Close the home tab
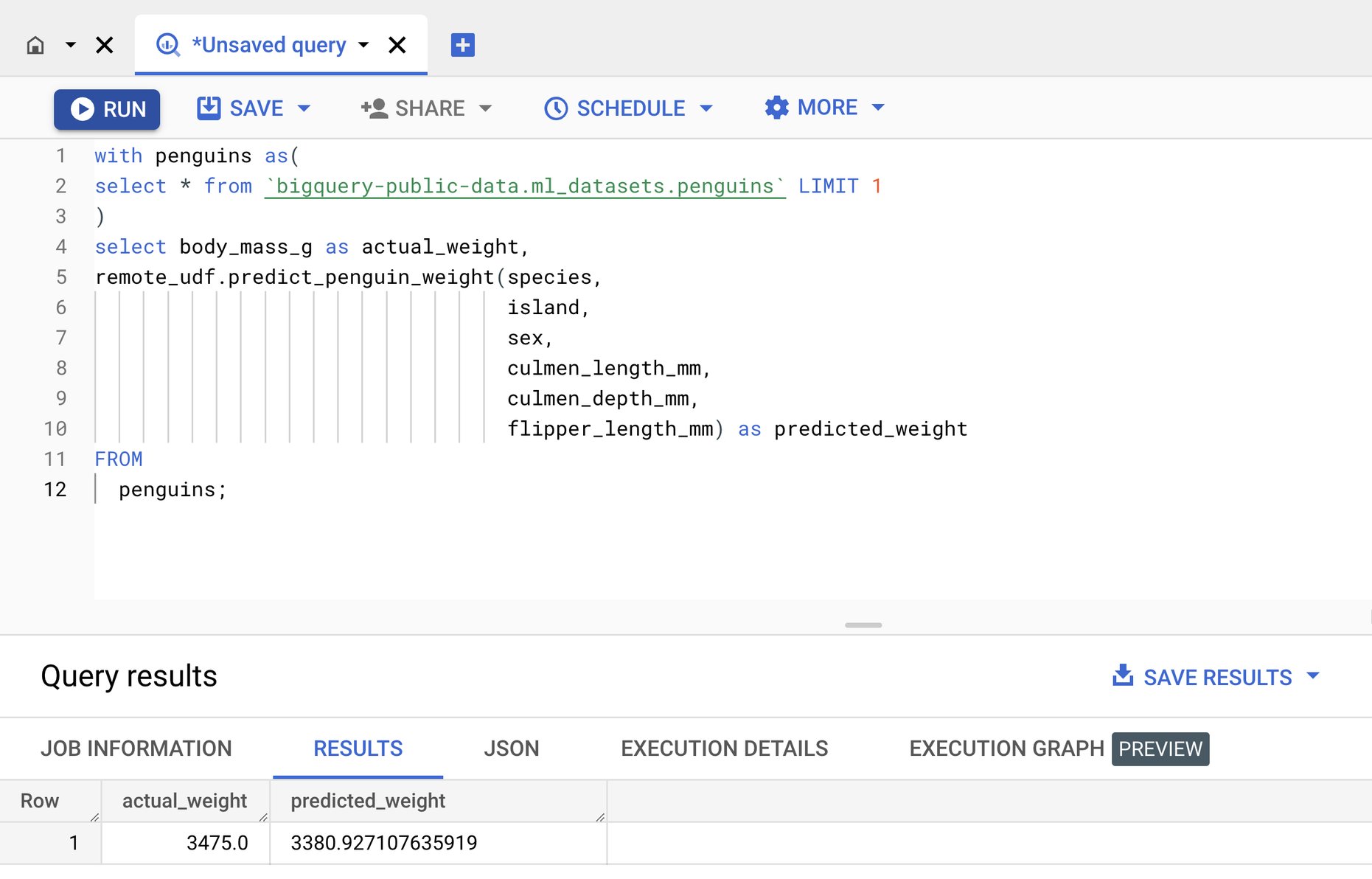 tap(105, 46)
